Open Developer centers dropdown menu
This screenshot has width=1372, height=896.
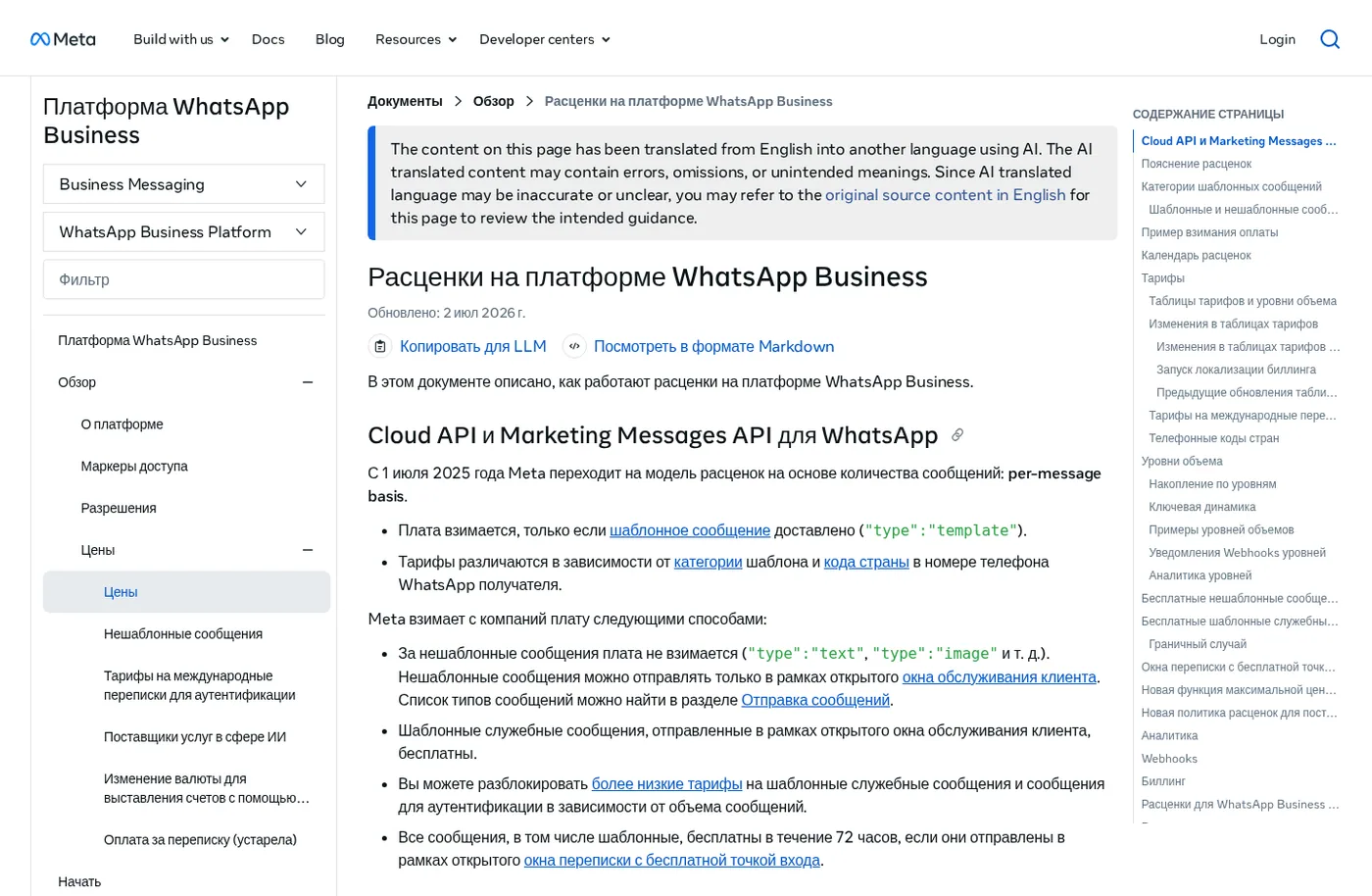click(x=545, y=39)
